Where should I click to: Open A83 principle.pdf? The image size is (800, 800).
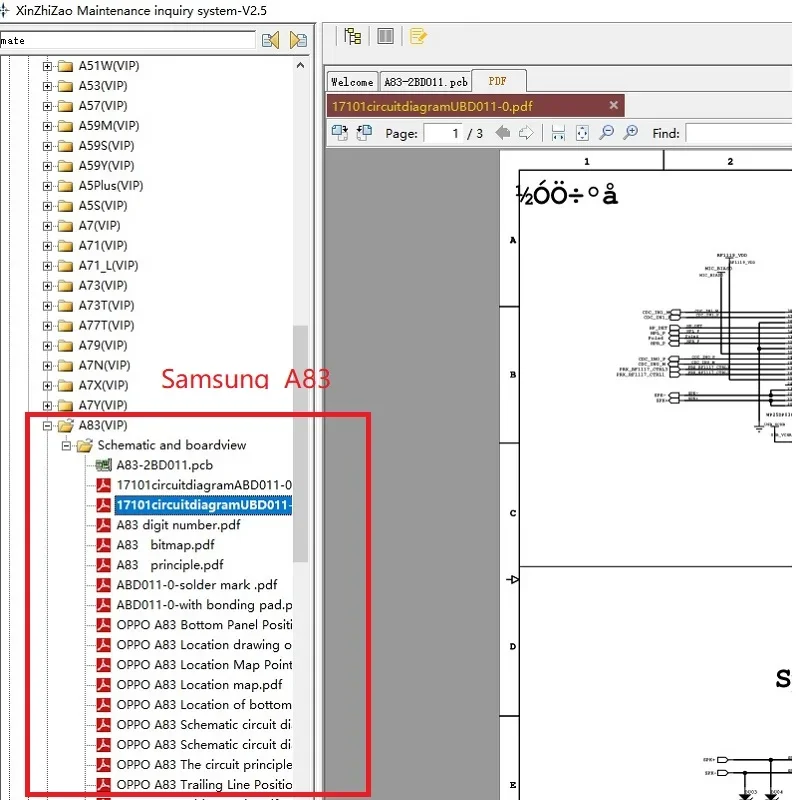[170, 565]
